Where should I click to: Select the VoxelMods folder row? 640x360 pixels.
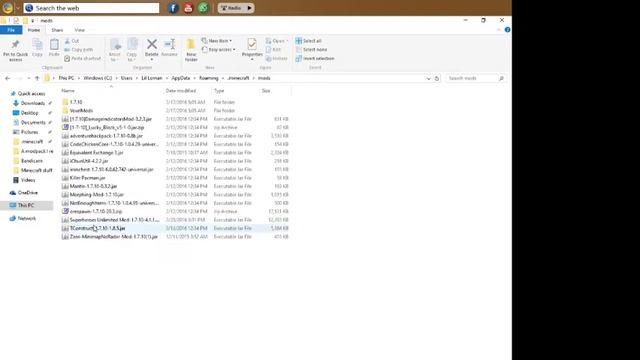[x=175, y=111]
